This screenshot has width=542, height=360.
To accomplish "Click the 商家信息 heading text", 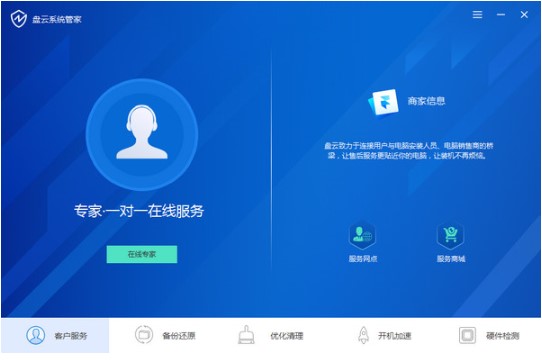I will [426, 101].
